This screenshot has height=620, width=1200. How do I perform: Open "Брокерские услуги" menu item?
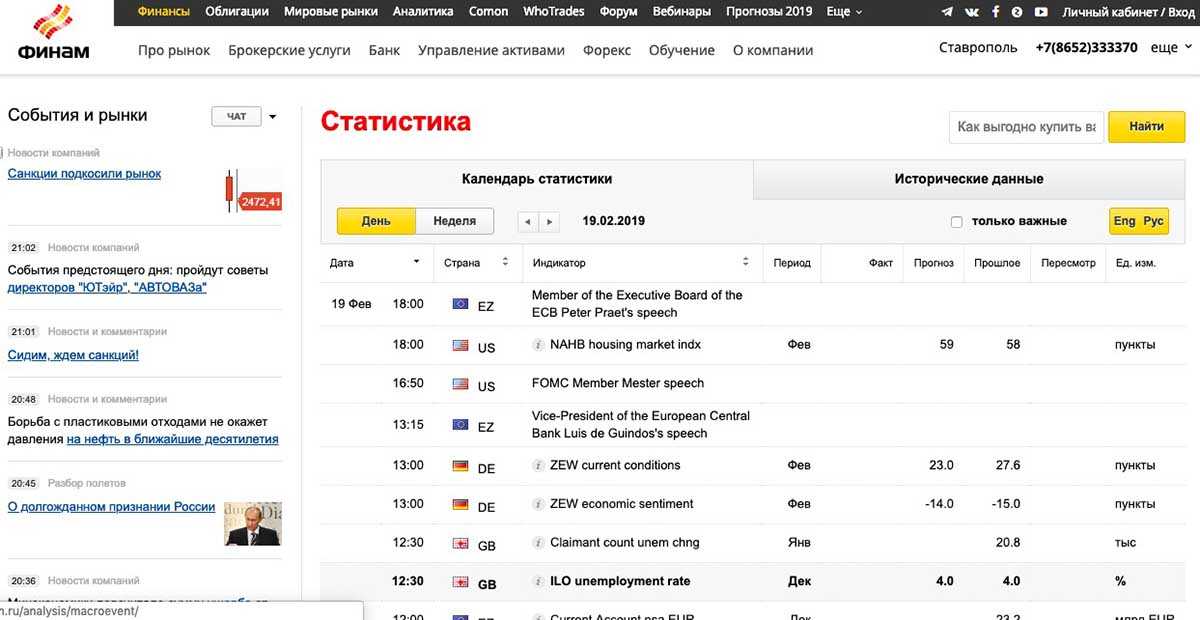(289, 50)
